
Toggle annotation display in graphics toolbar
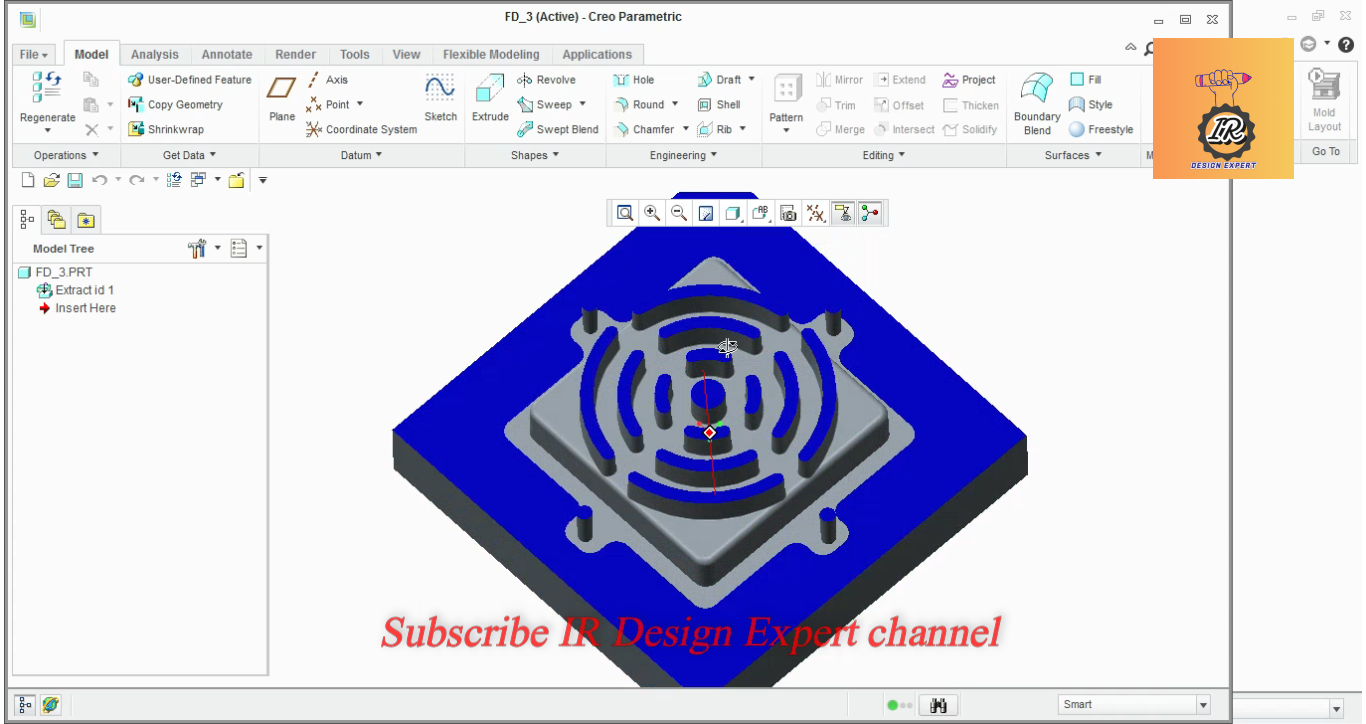point(843,212)
